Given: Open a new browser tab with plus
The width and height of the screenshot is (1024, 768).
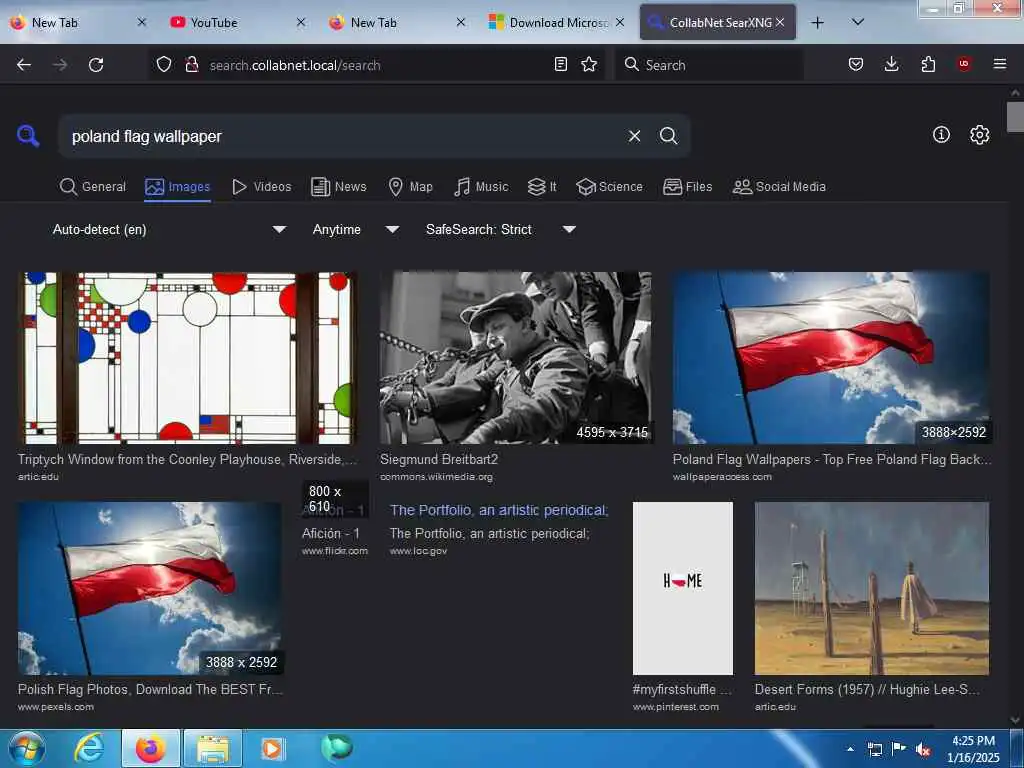Looking at the screenshot, I should [x=817, y=23].
